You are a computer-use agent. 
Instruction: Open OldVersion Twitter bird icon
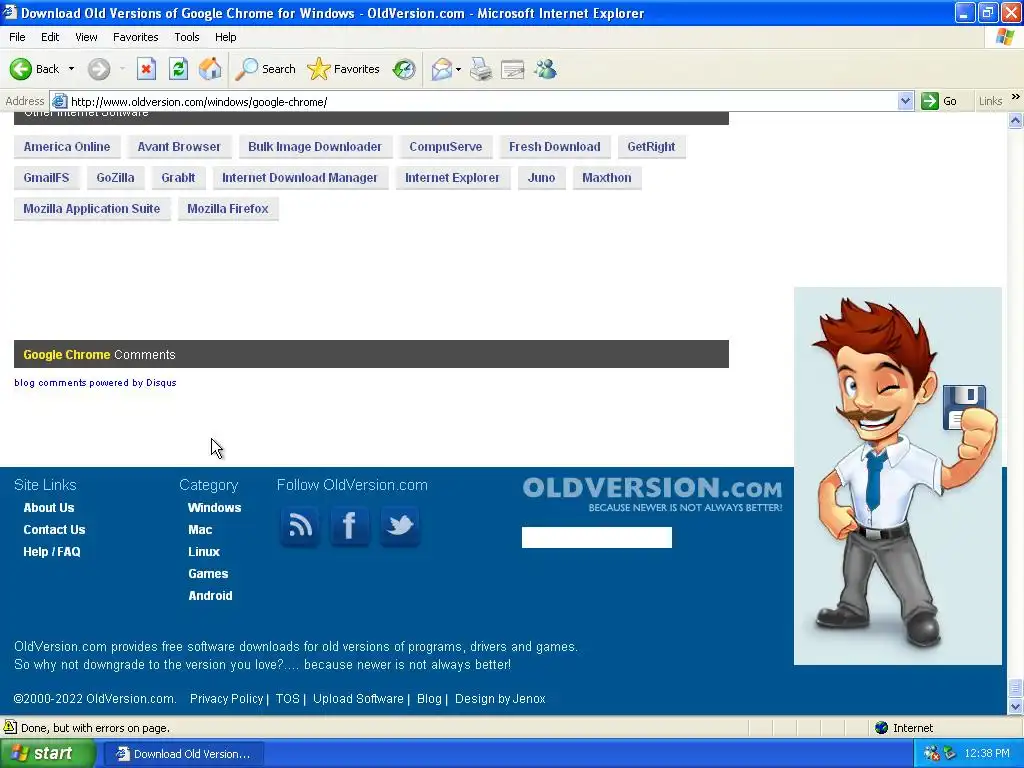[x=400, y=526]
